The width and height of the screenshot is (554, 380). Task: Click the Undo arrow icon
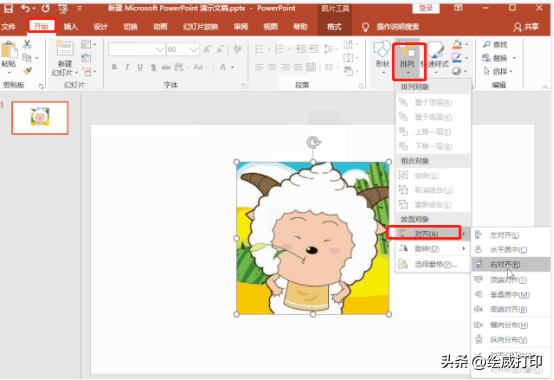(25, 8)
